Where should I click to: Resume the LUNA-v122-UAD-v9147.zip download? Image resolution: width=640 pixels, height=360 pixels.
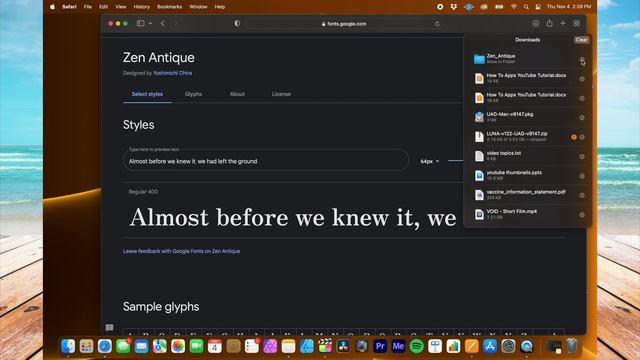pos(574,137)
